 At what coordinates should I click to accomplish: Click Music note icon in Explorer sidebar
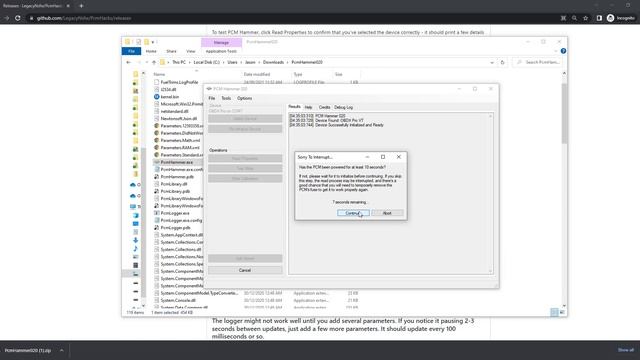(x=136, y=249)
